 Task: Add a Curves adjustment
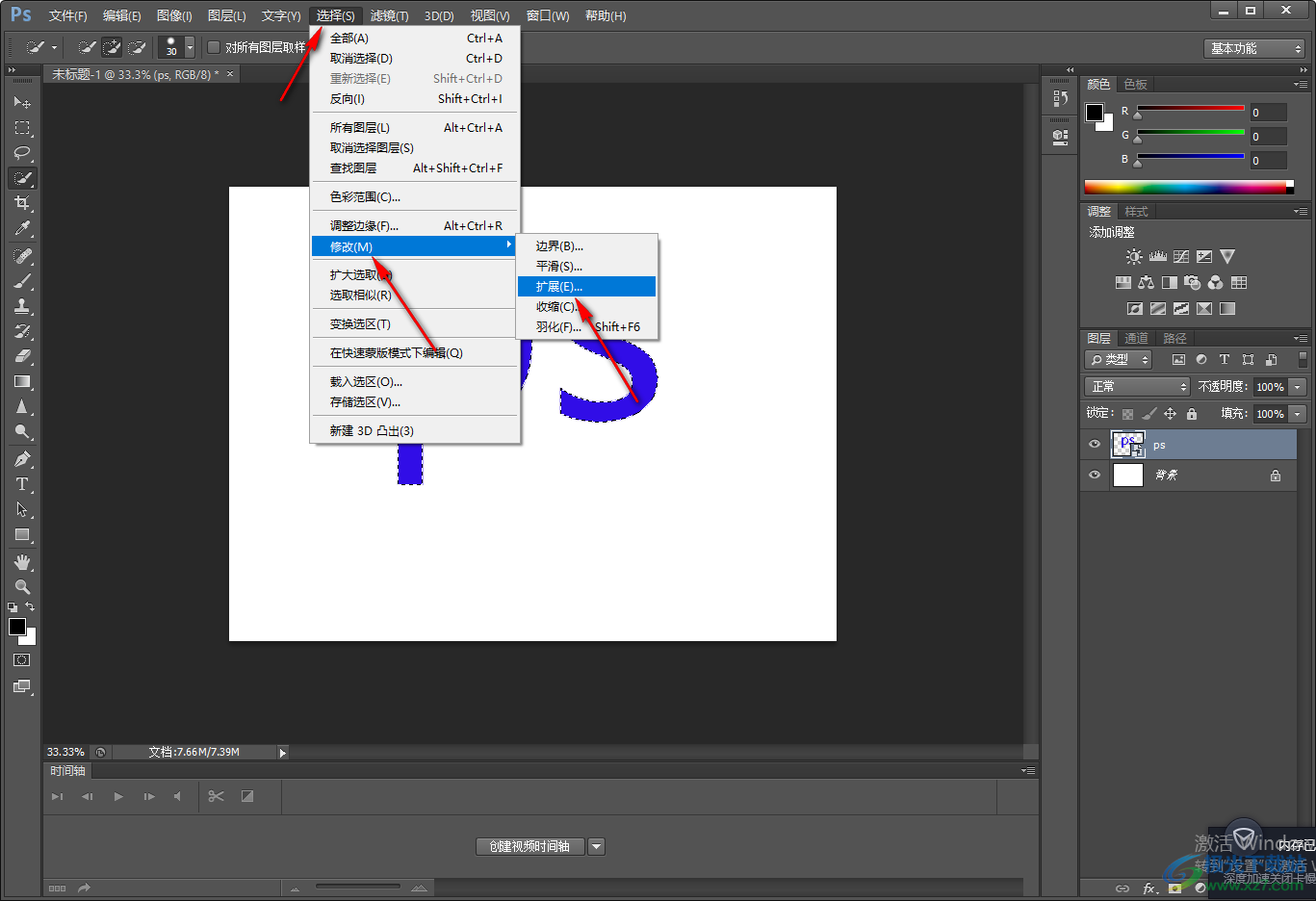1181,257
